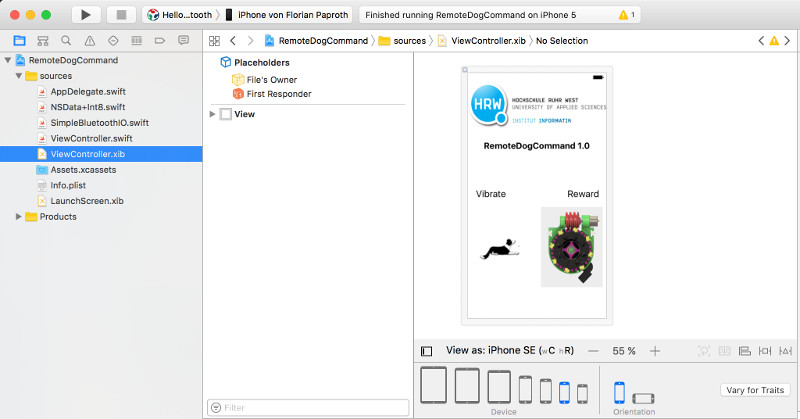Open the Report navigator speech bubble icon
The height and width of the screenshot is (419, 800).
tap(184, 41)
